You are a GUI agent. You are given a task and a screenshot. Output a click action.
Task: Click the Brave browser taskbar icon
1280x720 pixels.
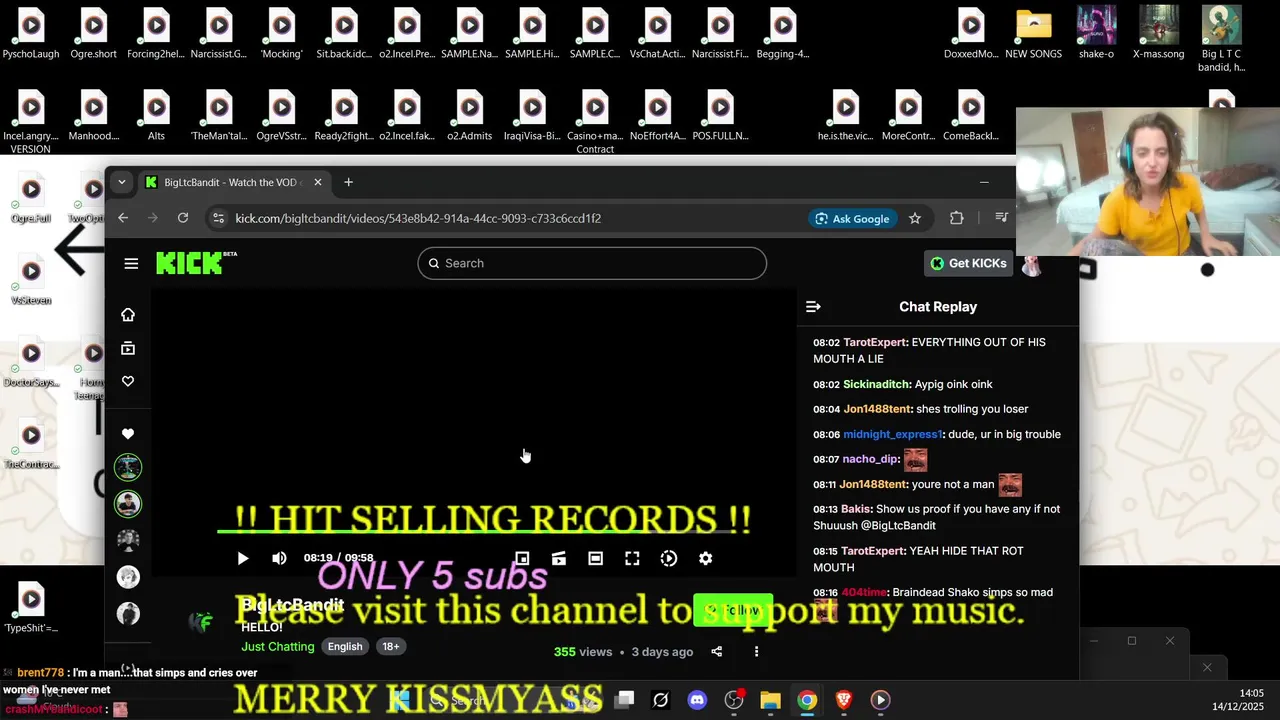[x=843, y=700]
